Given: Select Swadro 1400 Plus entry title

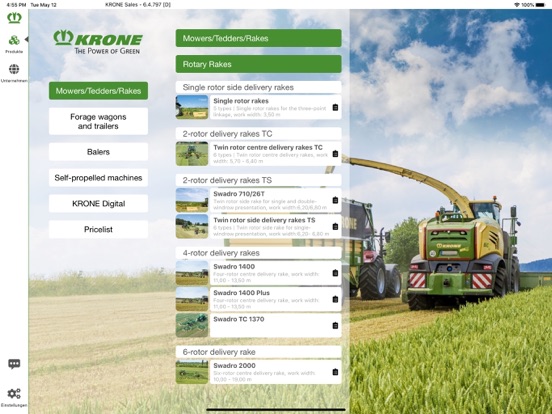Looking at the screenshot, I should coord(242,293).
